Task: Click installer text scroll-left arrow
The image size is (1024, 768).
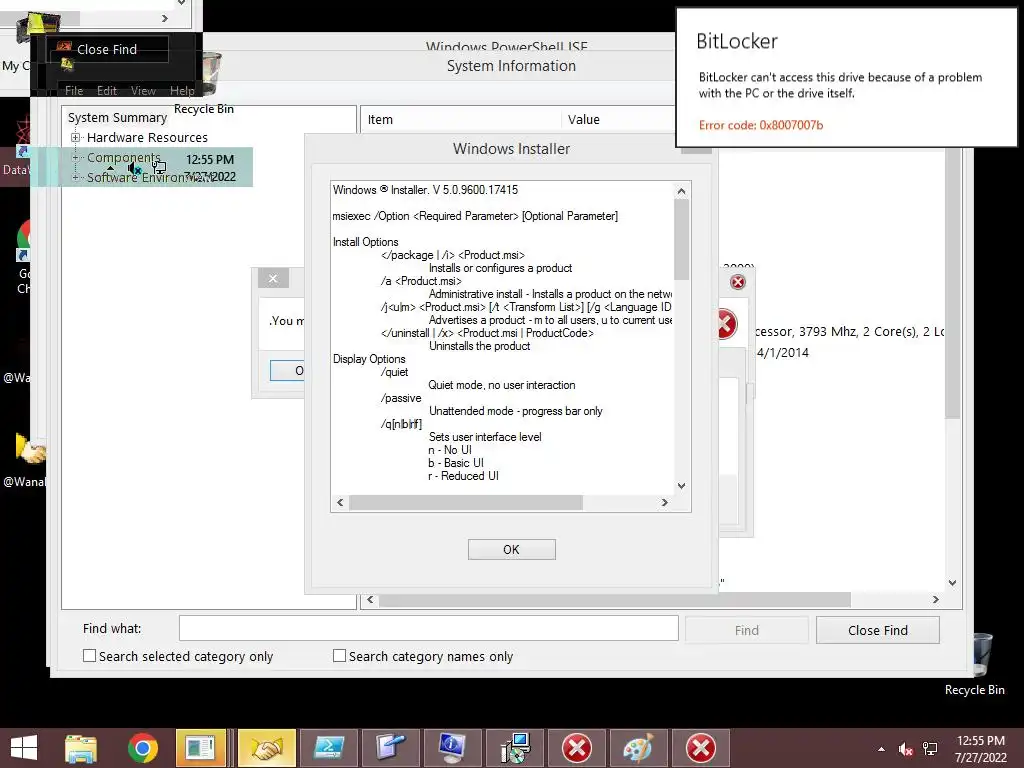Action: tap(340, 502)
